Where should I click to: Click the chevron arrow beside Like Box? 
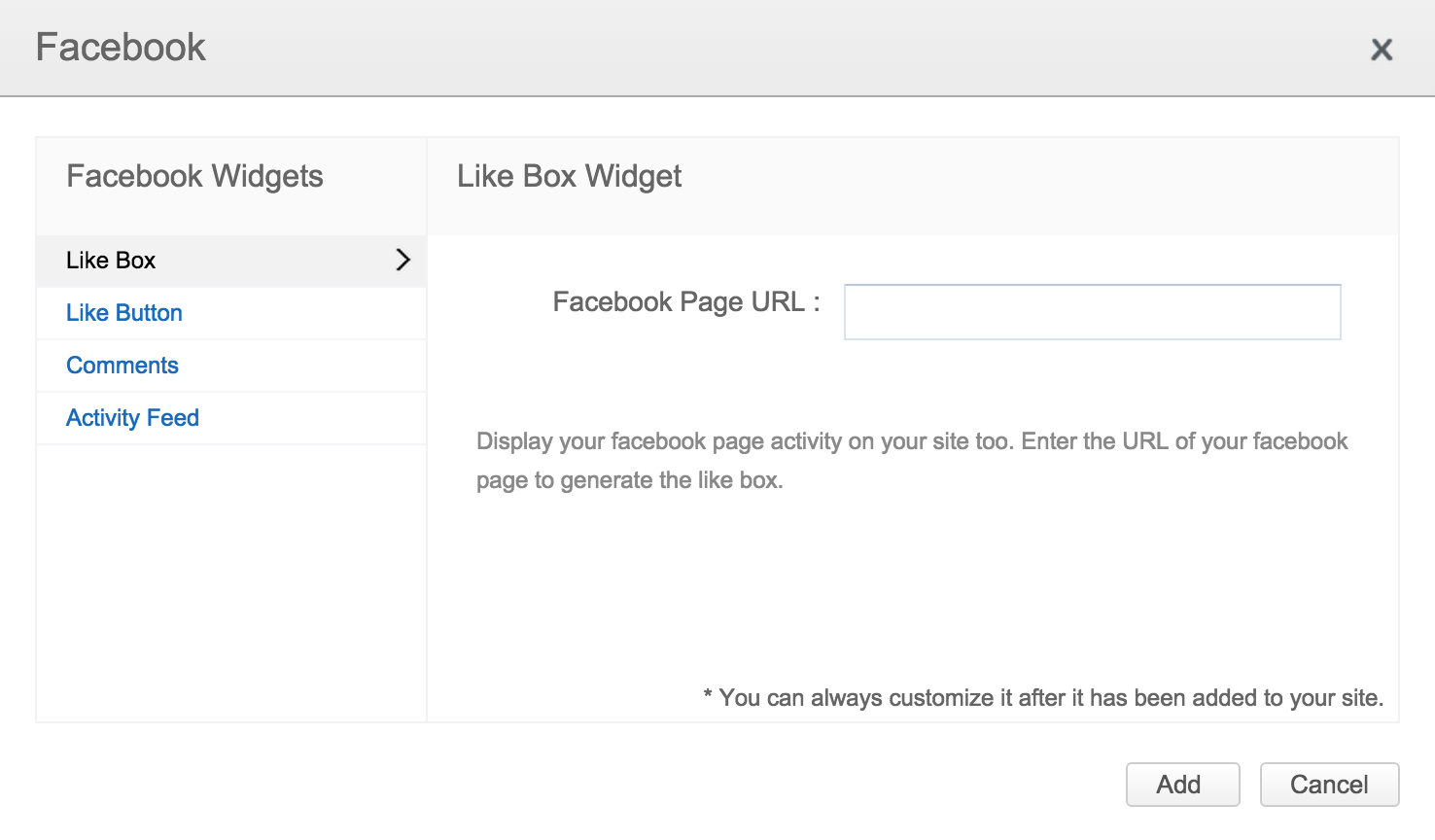point(402,260)
